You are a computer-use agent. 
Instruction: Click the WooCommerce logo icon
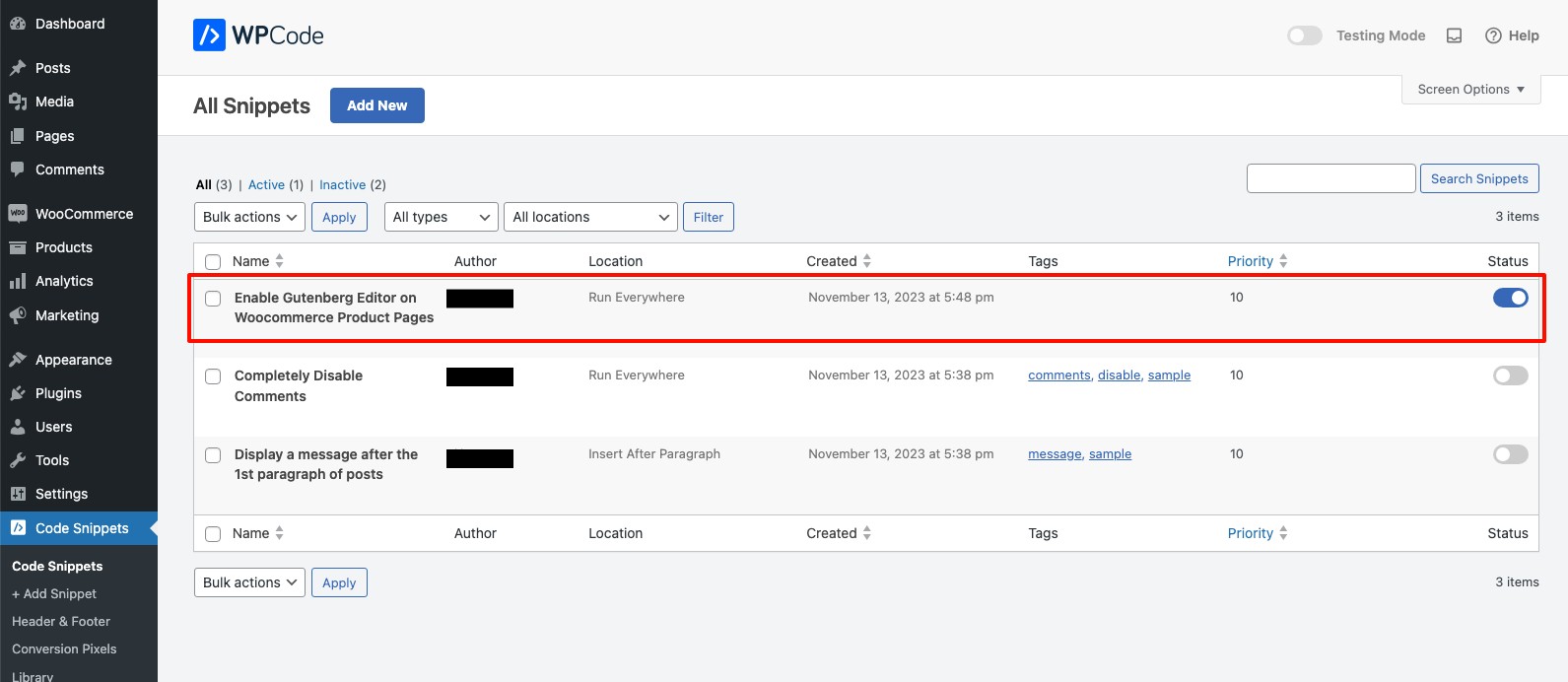coord(18,214)
